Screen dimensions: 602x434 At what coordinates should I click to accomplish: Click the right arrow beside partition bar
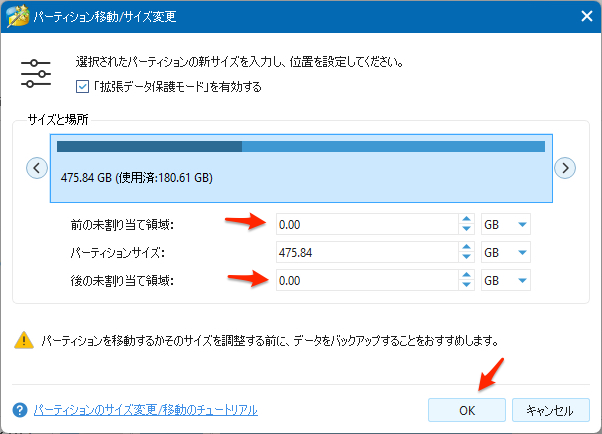coord(565,167)
